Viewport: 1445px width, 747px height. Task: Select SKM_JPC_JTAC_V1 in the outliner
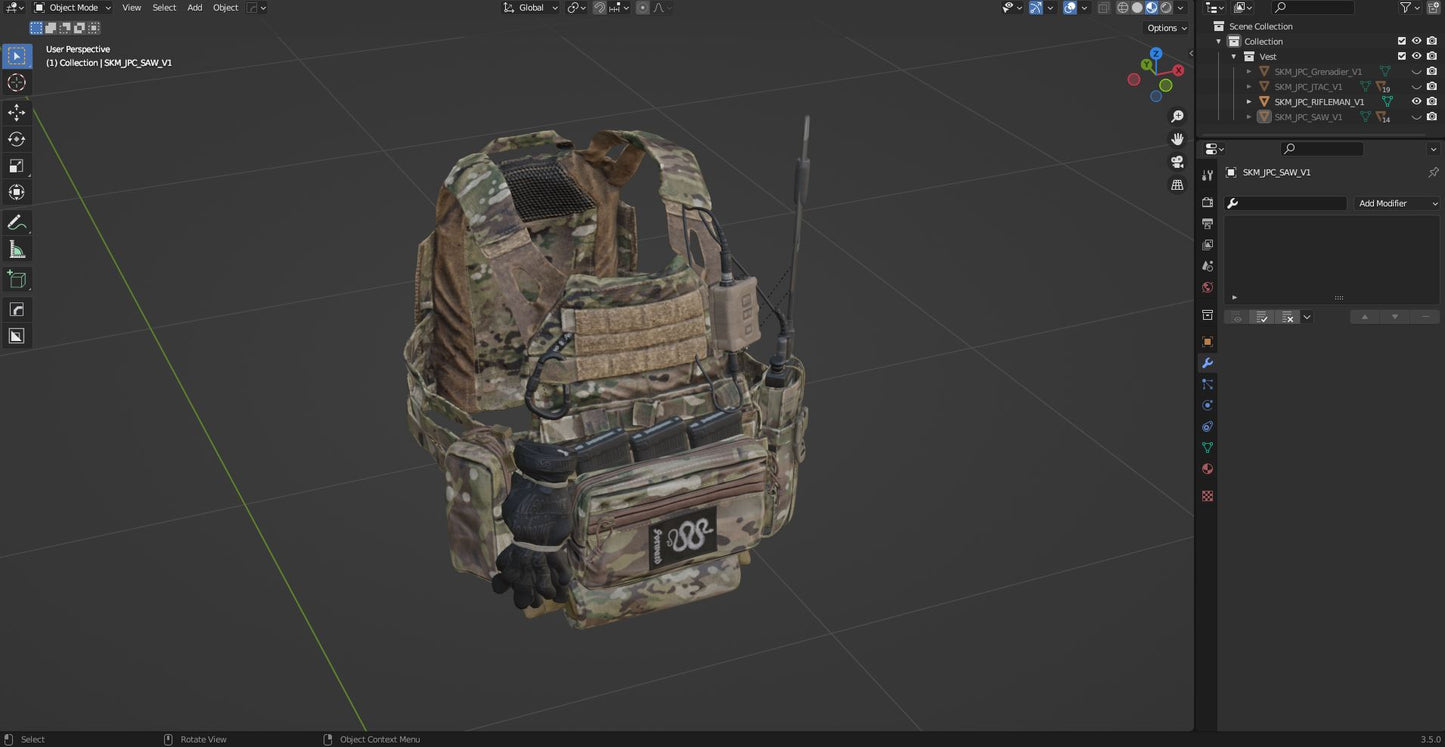point(1308,87)
